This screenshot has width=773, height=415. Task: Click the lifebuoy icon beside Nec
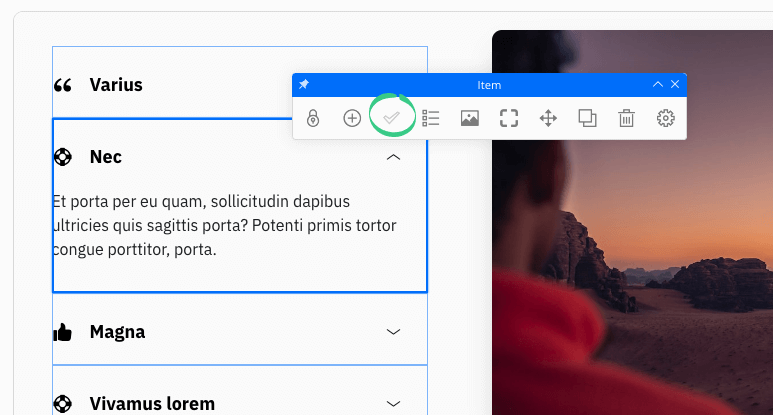[63, 157]
